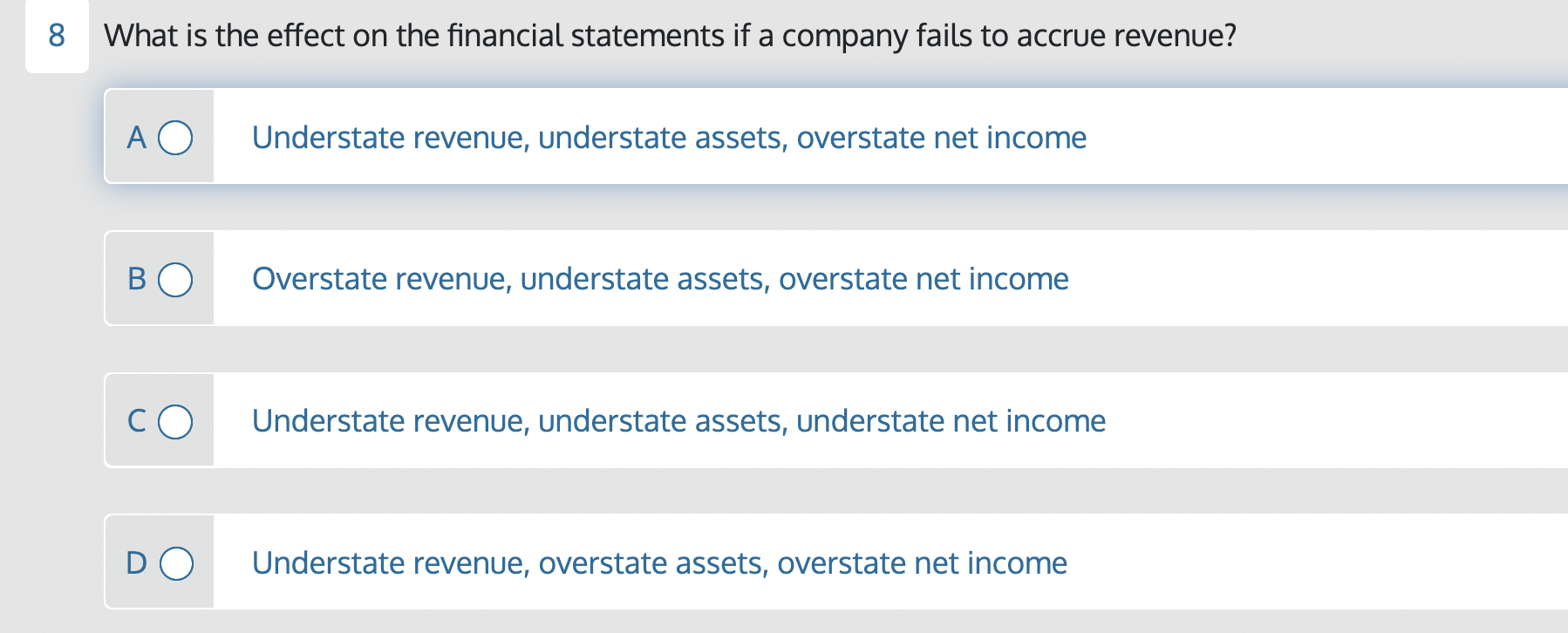
Task: Click the letter B label
Action: 137,279
